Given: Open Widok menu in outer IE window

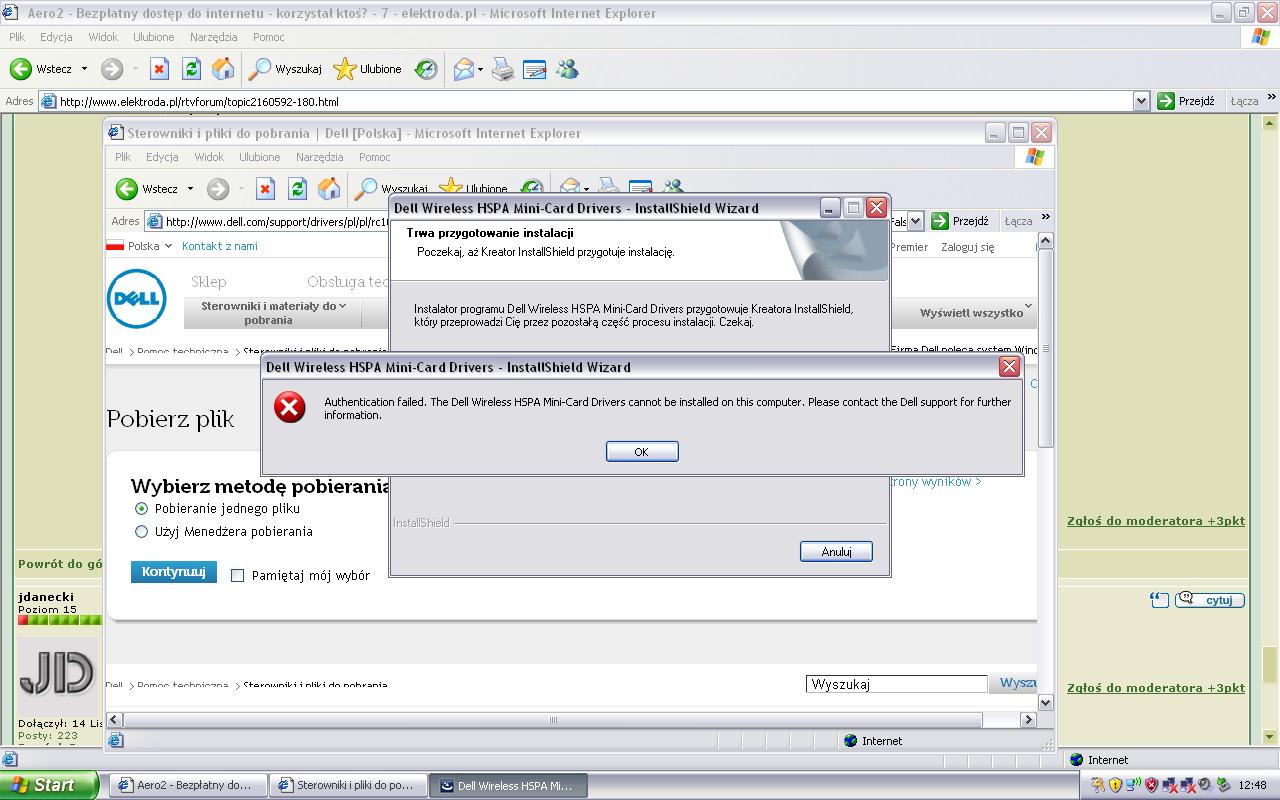Looking at the screenshot, I should pos(103,37).
